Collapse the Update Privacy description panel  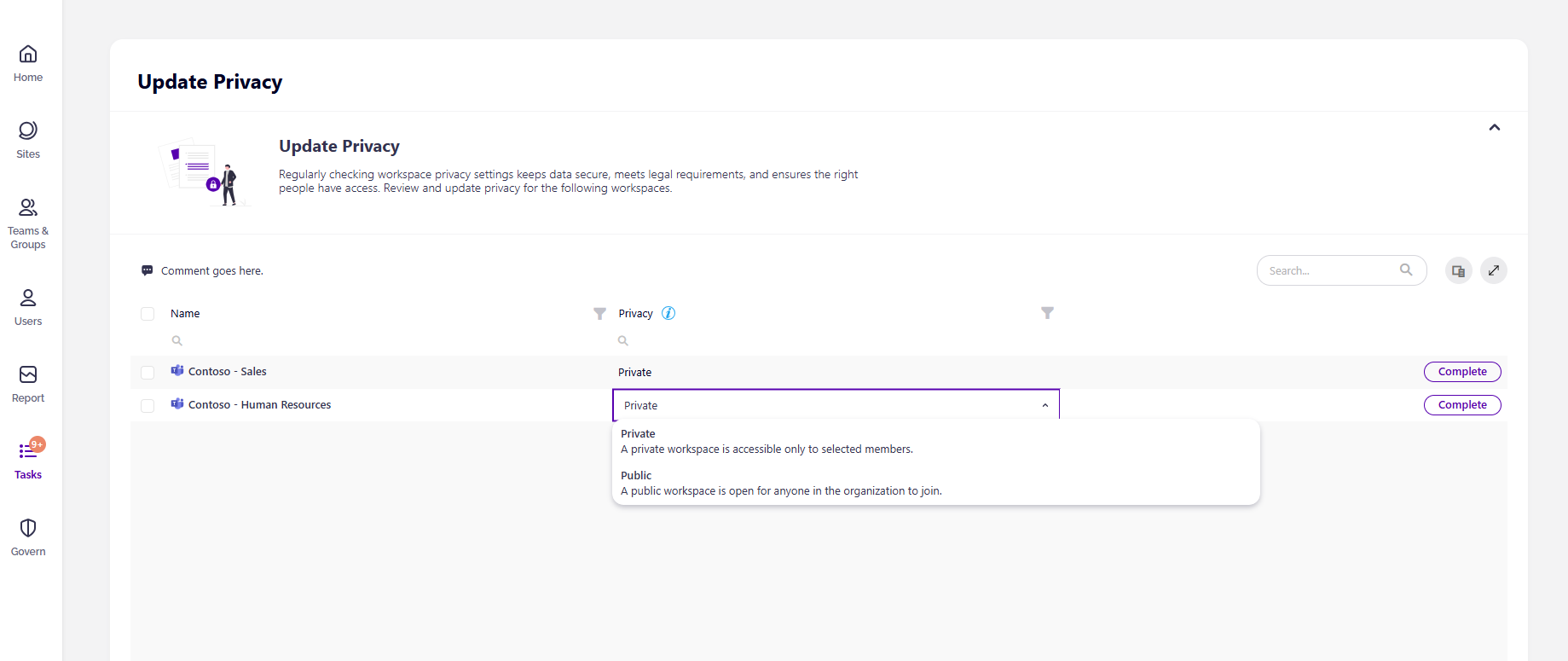pos(1495,127)
